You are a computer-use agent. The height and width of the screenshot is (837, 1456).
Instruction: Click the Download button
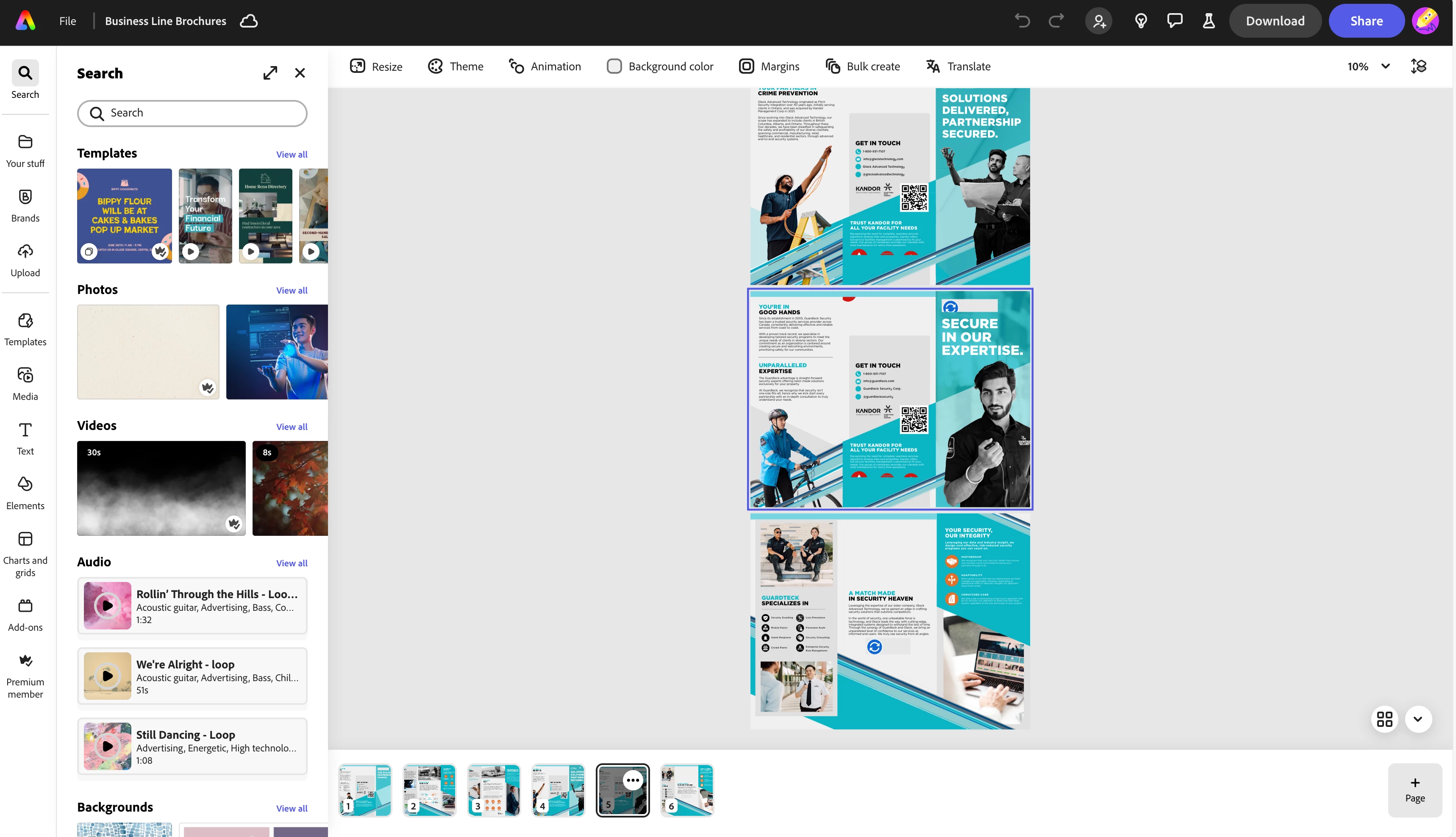point(1274,21)
